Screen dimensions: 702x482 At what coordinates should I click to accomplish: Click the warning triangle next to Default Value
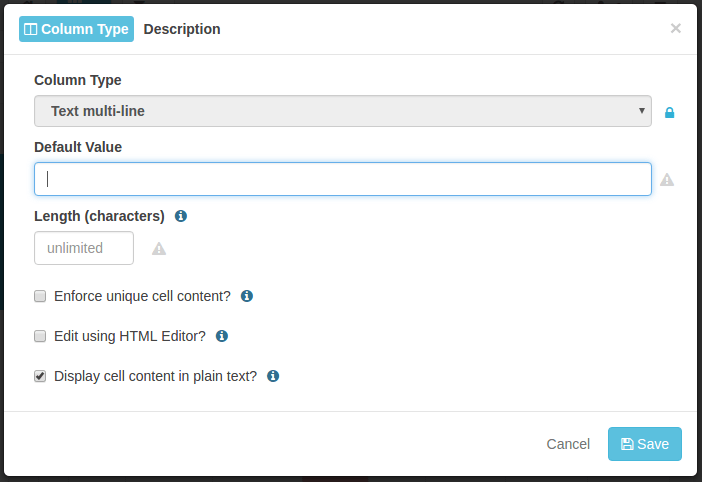[667, 180]
